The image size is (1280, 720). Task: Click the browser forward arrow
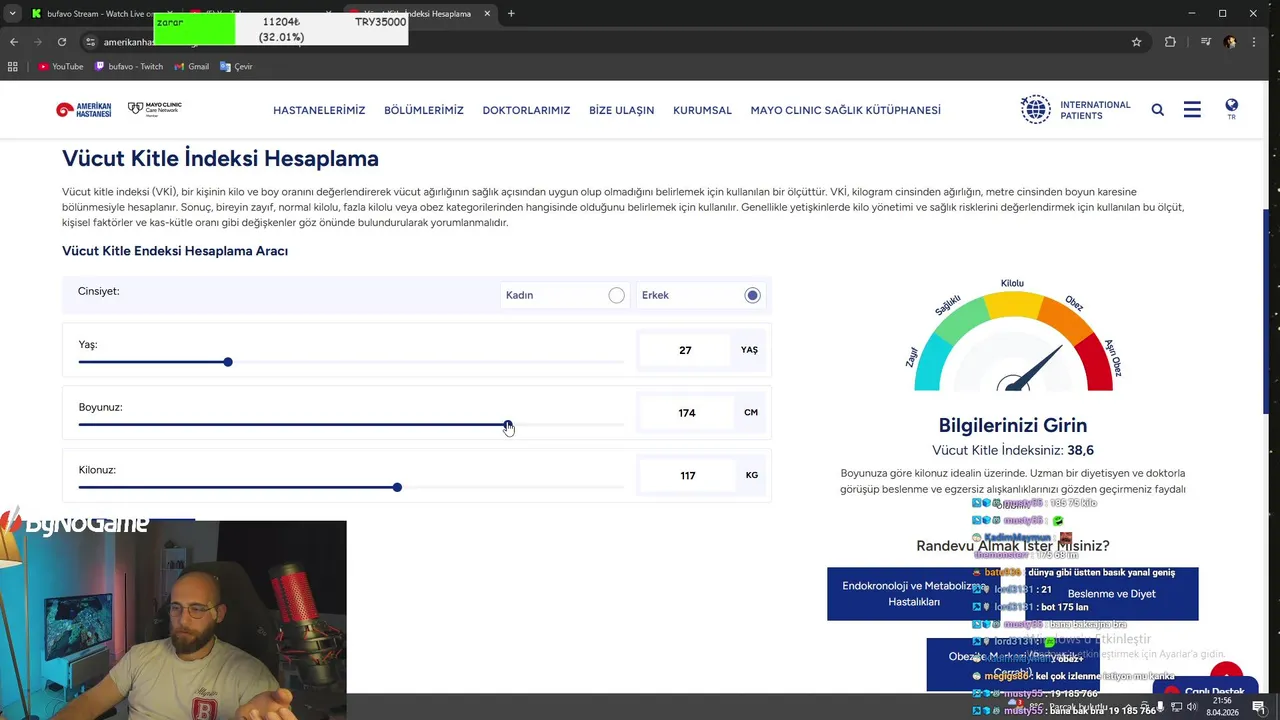pos(38,42)
